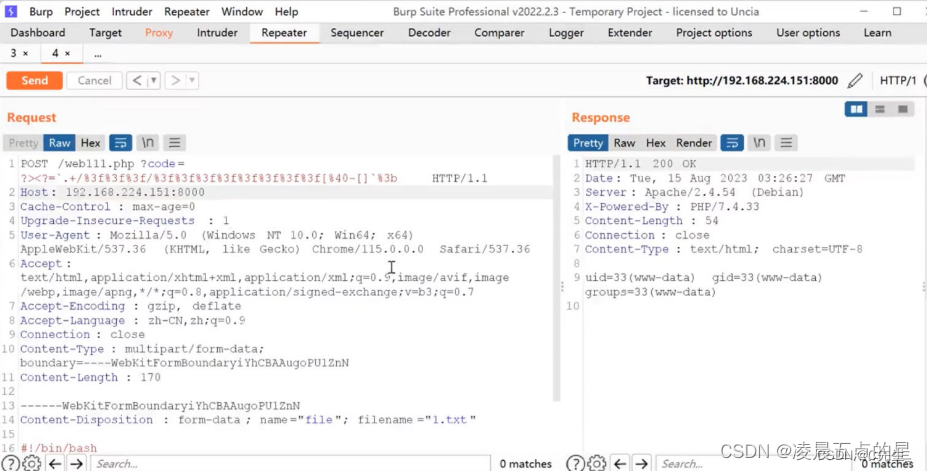Toggle non-printable characters in Request panel

click(147, 142)
